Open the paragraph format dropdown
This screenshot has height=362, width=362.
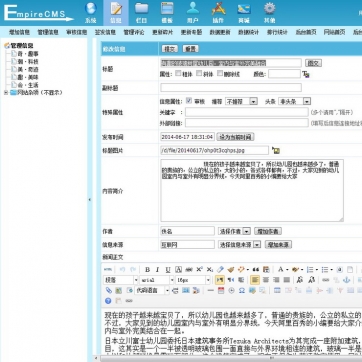click(121, 280)
